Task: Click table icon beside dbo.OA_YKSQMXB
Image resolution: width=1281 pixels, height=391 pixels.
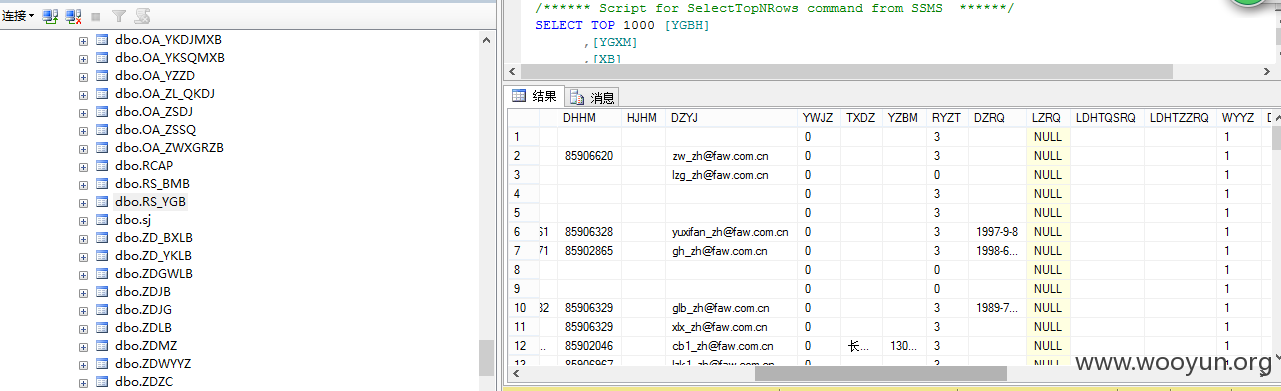Action: click(102, 58)
